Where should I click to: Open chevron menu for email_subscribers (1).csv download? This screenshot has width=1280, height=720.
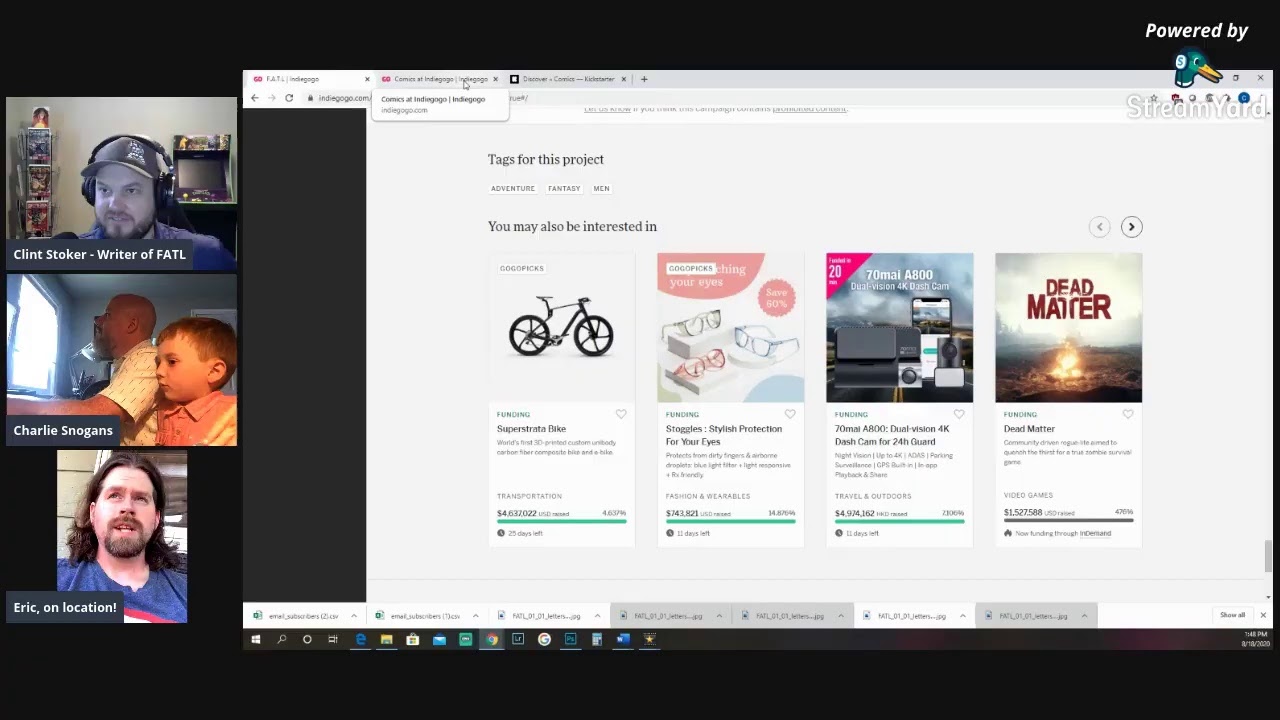point(475,616)
